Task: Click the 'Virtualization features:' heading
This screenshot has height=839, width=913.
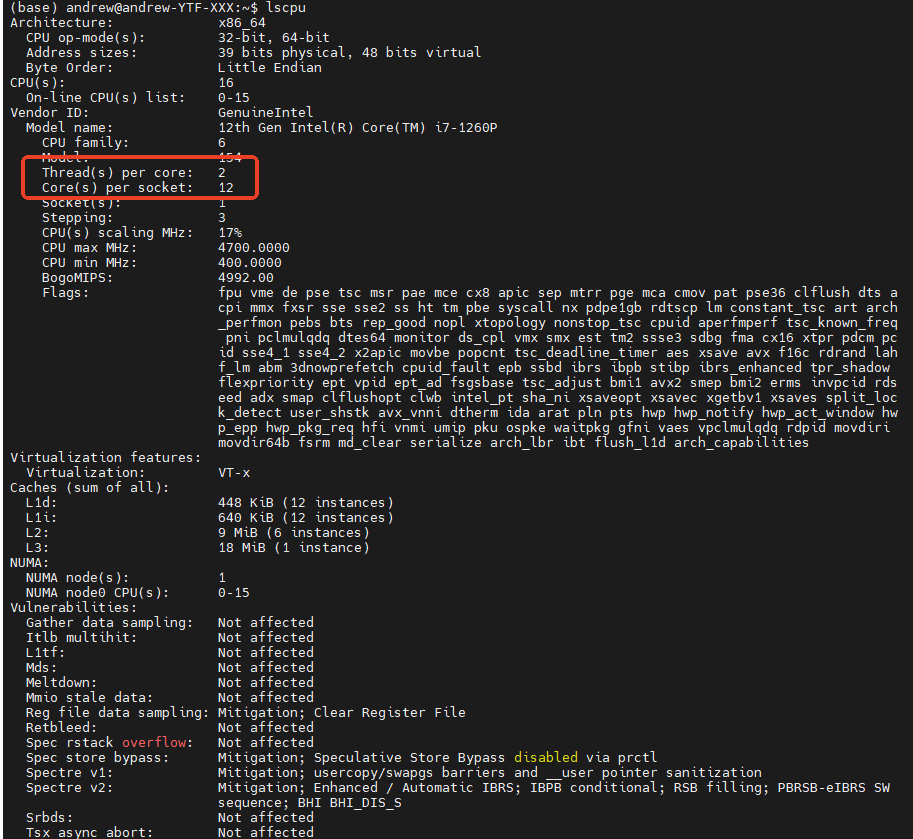Action: point(105,458)
